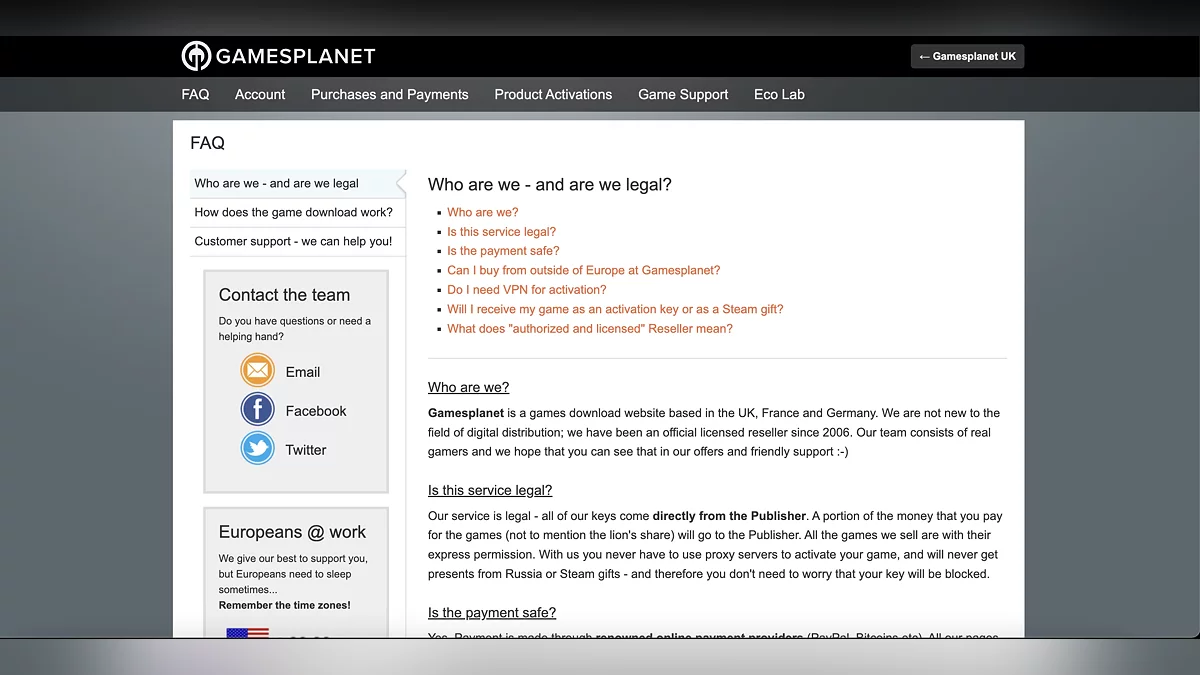Follow 'Will I receive my game as an activation key' link

click(615, 309)
